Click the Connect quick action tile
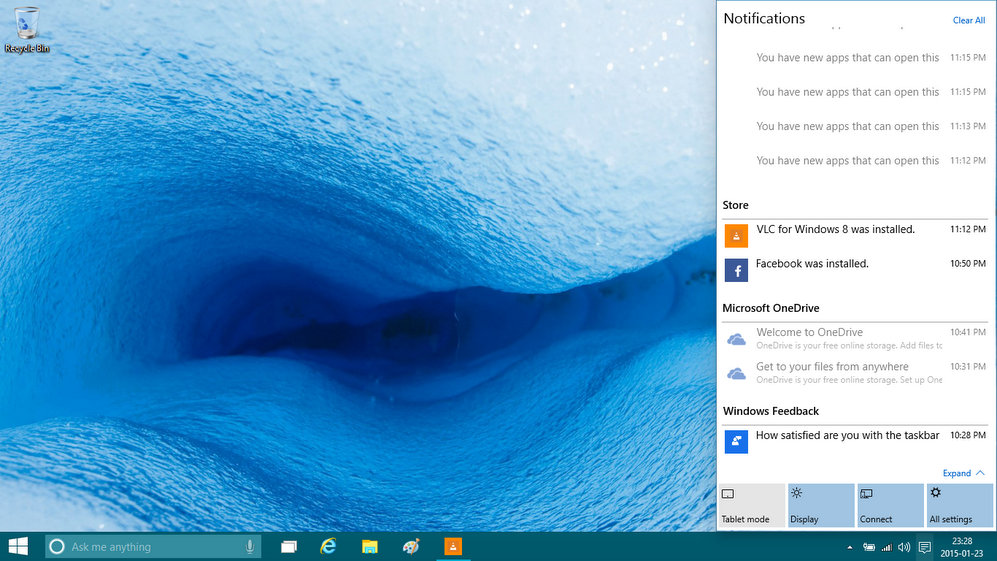Image resolution: width=997 pixels, height=561 pixels. pyautogui.click(x=890, y=505)
